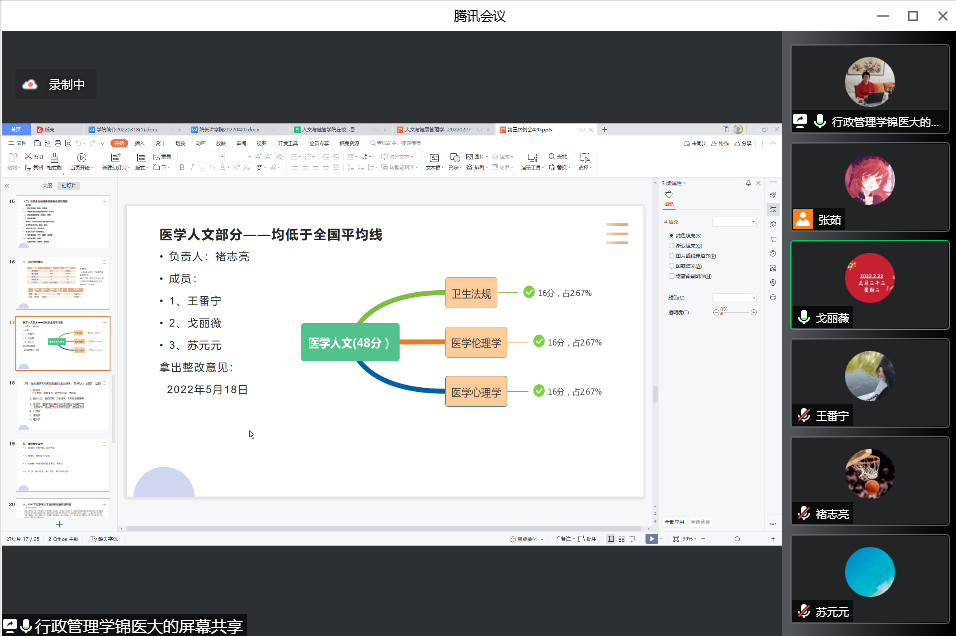Open the fill preset dropdown in properties panel
This screenshot has height=636, width=956.
(734, 221)
